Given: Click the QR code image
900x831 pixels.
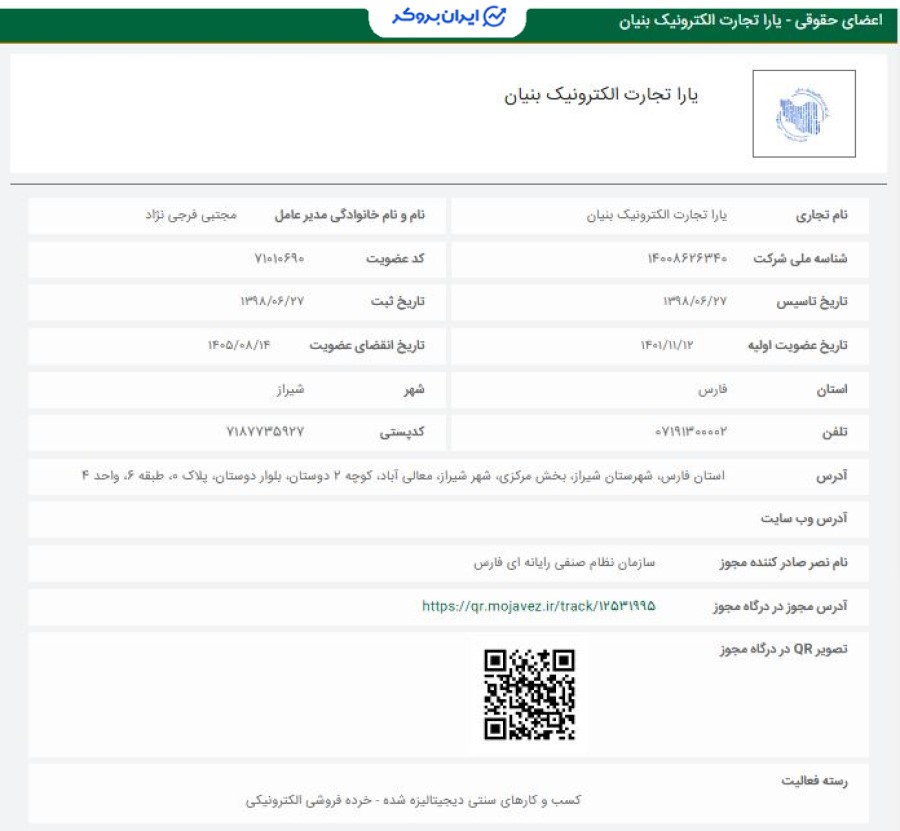Looking at the screenshot, I should [529, 694].
